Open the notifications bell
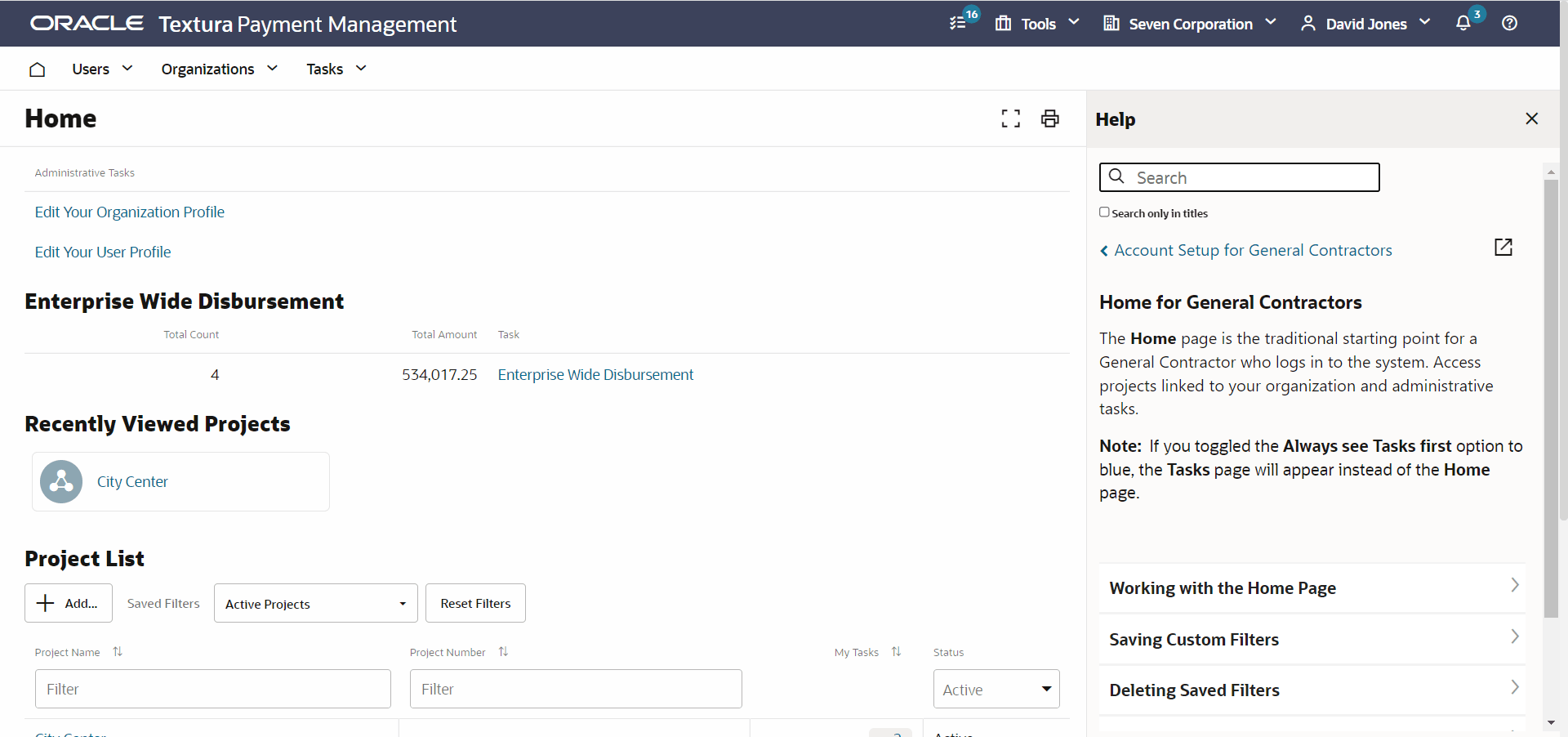Screen dimensions: 1568x737 1463,23
